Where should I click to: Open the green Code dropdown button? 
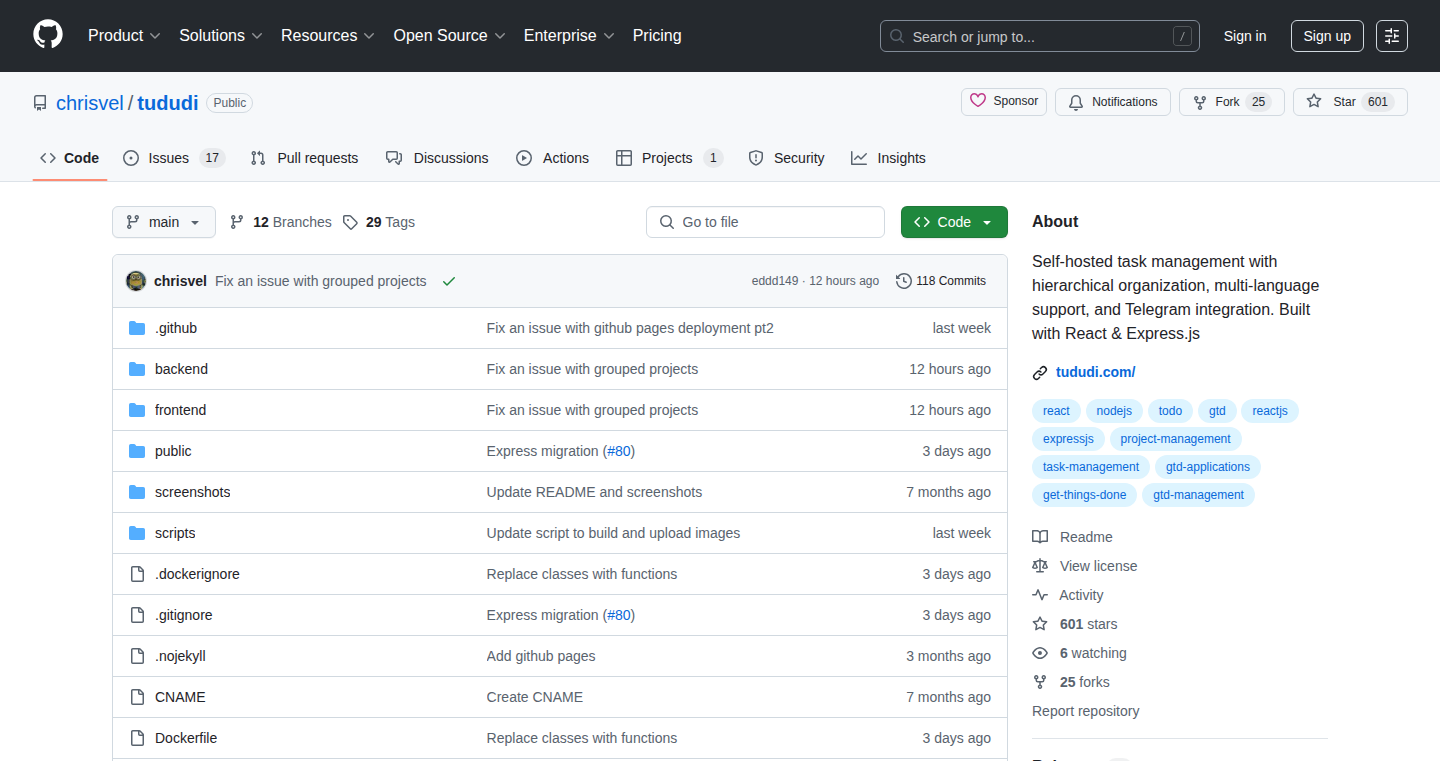tap(954, 222)
